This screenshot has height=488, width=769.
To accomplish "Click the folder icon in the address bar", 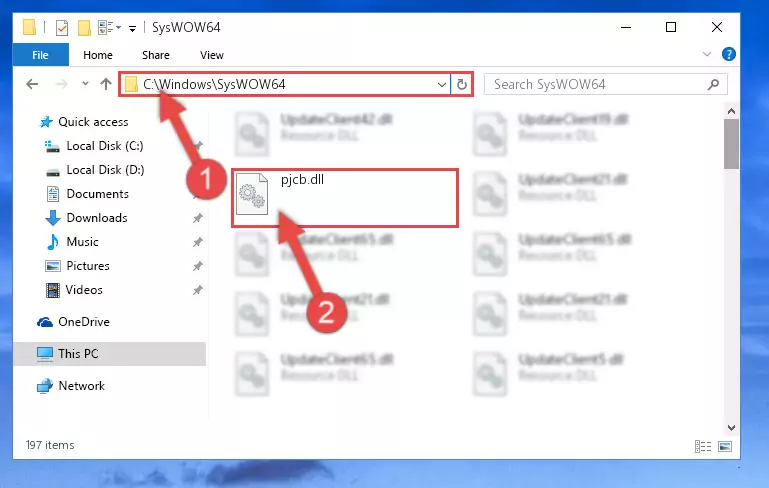I will pos(131,84).
